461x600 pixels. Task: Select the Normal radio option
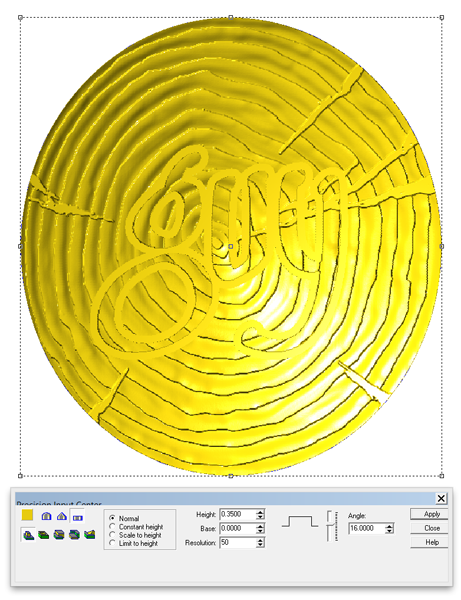124,518
